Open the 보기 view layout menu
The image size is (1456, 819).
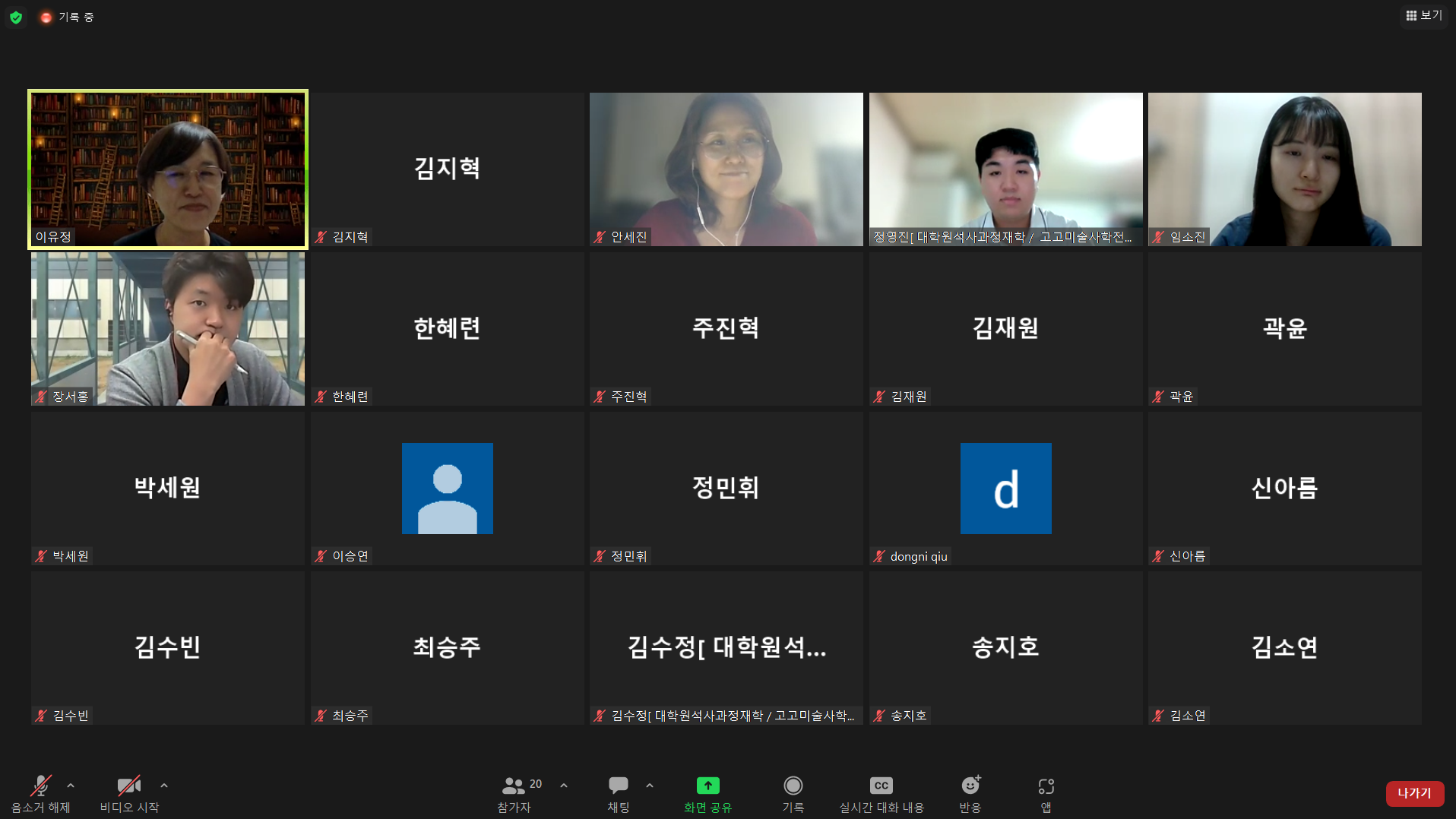[x=1423, y=15]
